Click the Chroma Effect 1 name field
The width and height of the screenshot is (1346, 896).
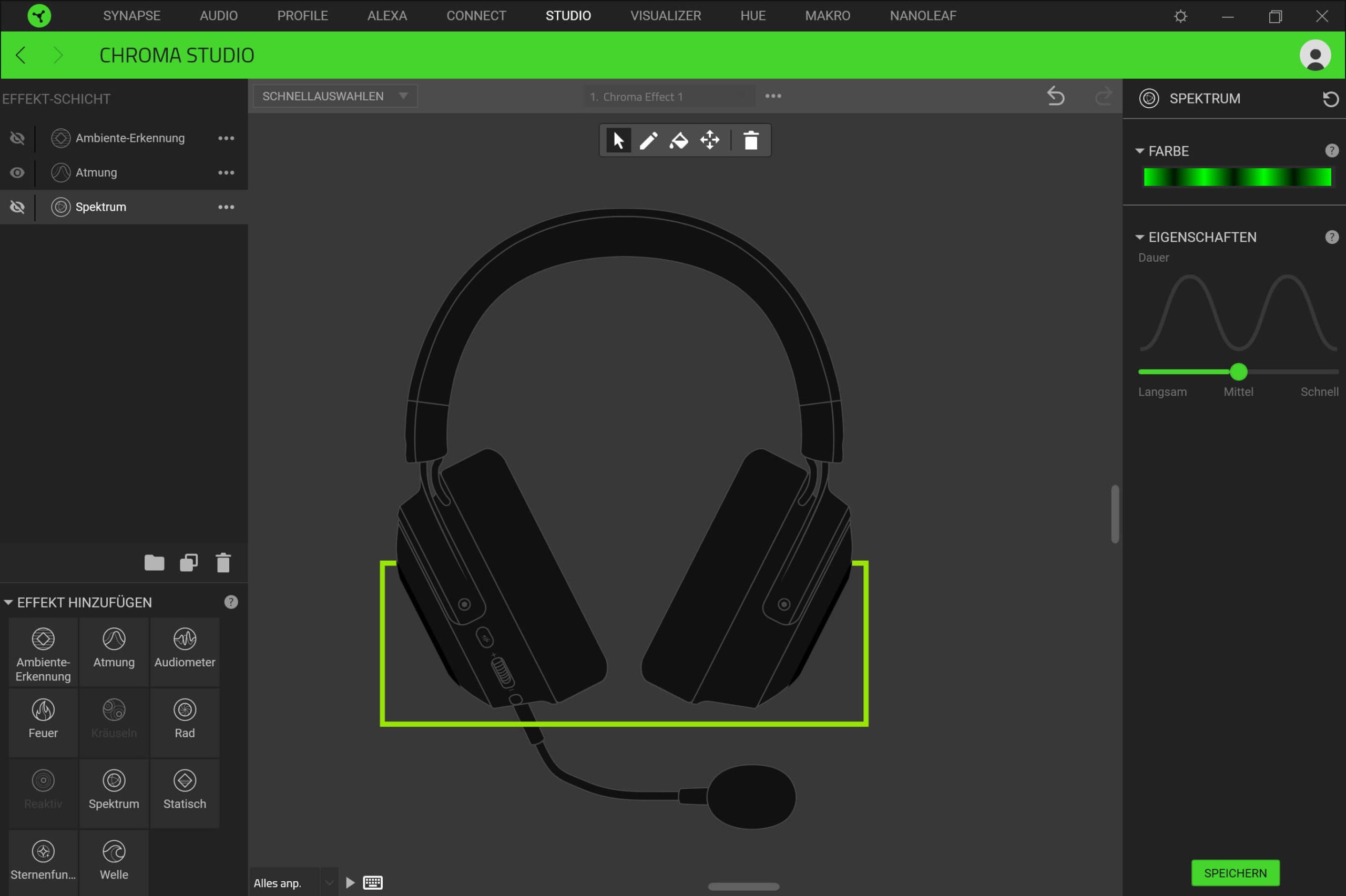pos(669,97)
